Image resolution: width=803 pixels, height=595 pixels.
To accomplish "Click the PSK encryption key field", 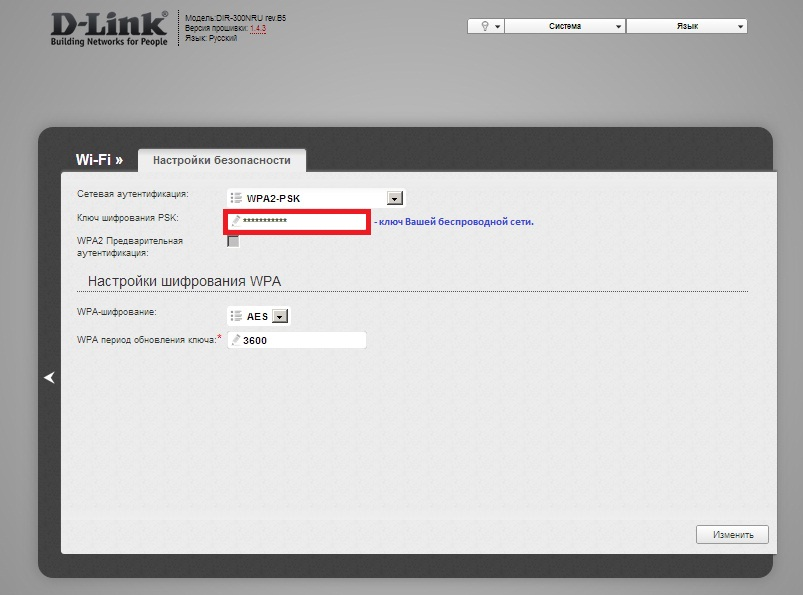I will [x=297, y=221].
